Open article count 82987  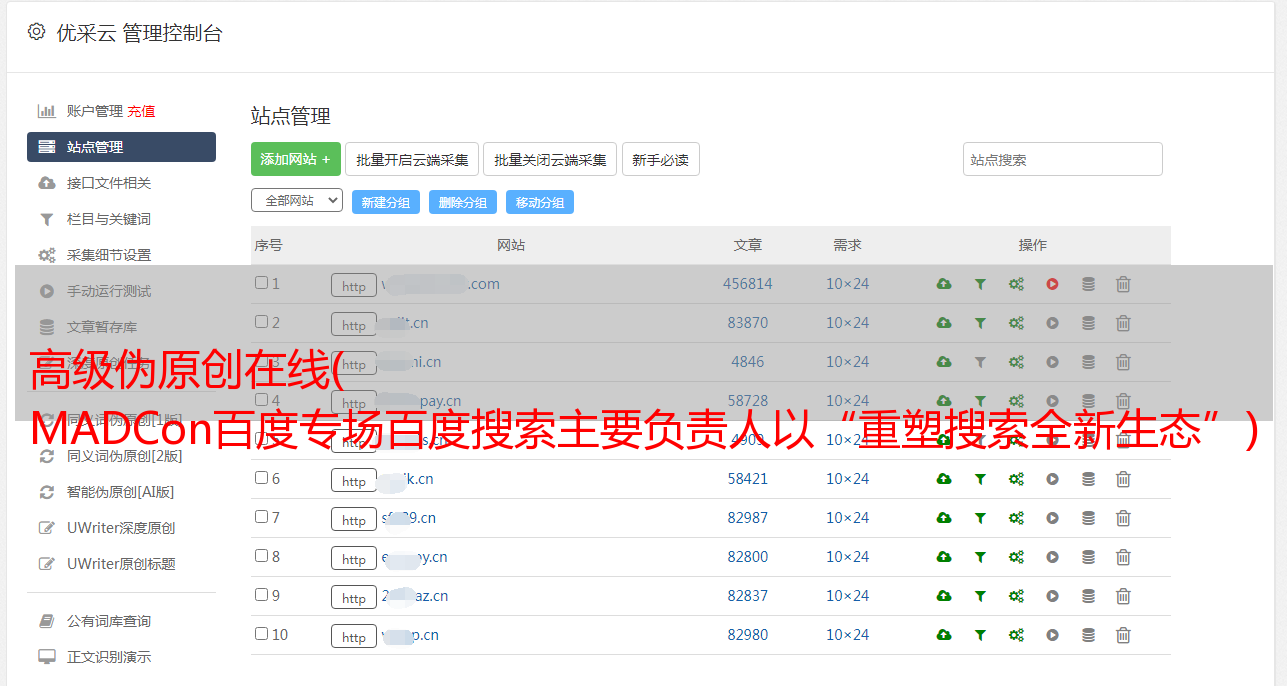(748, 518)
